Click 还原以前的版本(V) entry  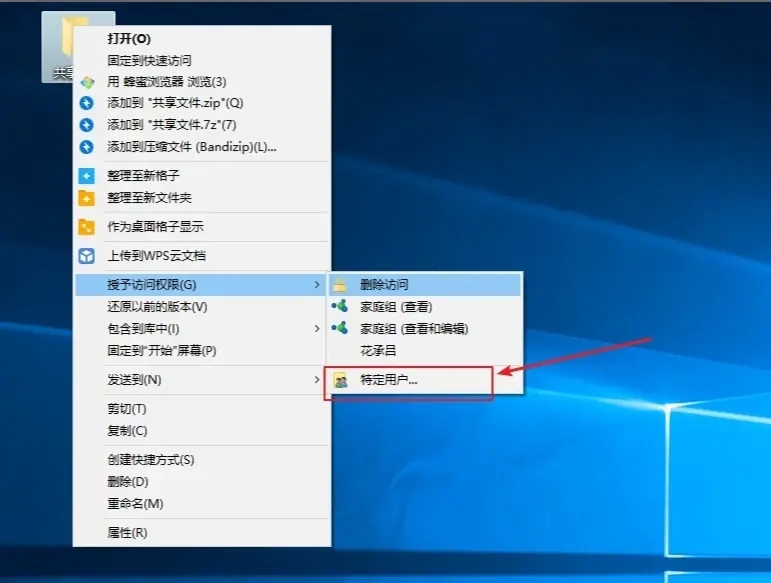(157, 307)
